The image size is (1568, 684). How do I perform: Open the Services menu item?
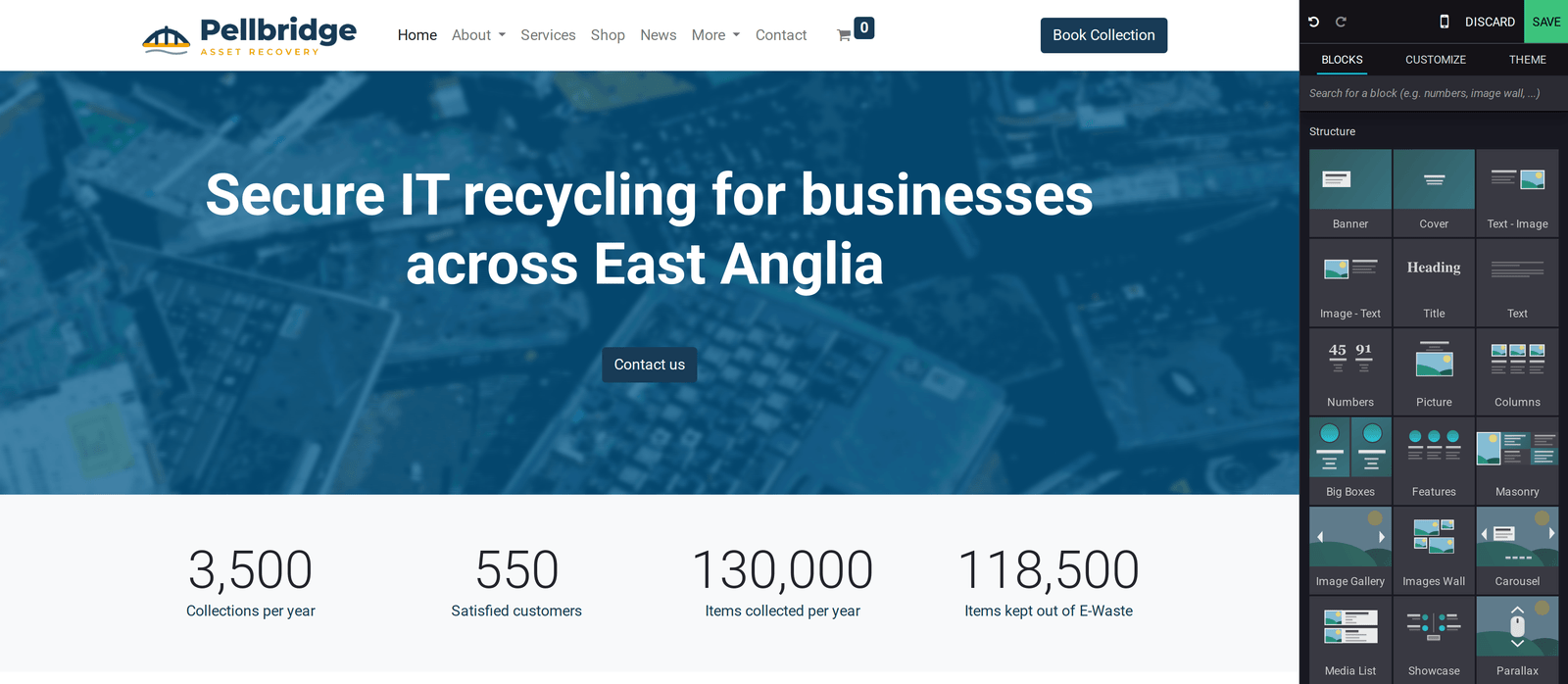pos(548,35)
